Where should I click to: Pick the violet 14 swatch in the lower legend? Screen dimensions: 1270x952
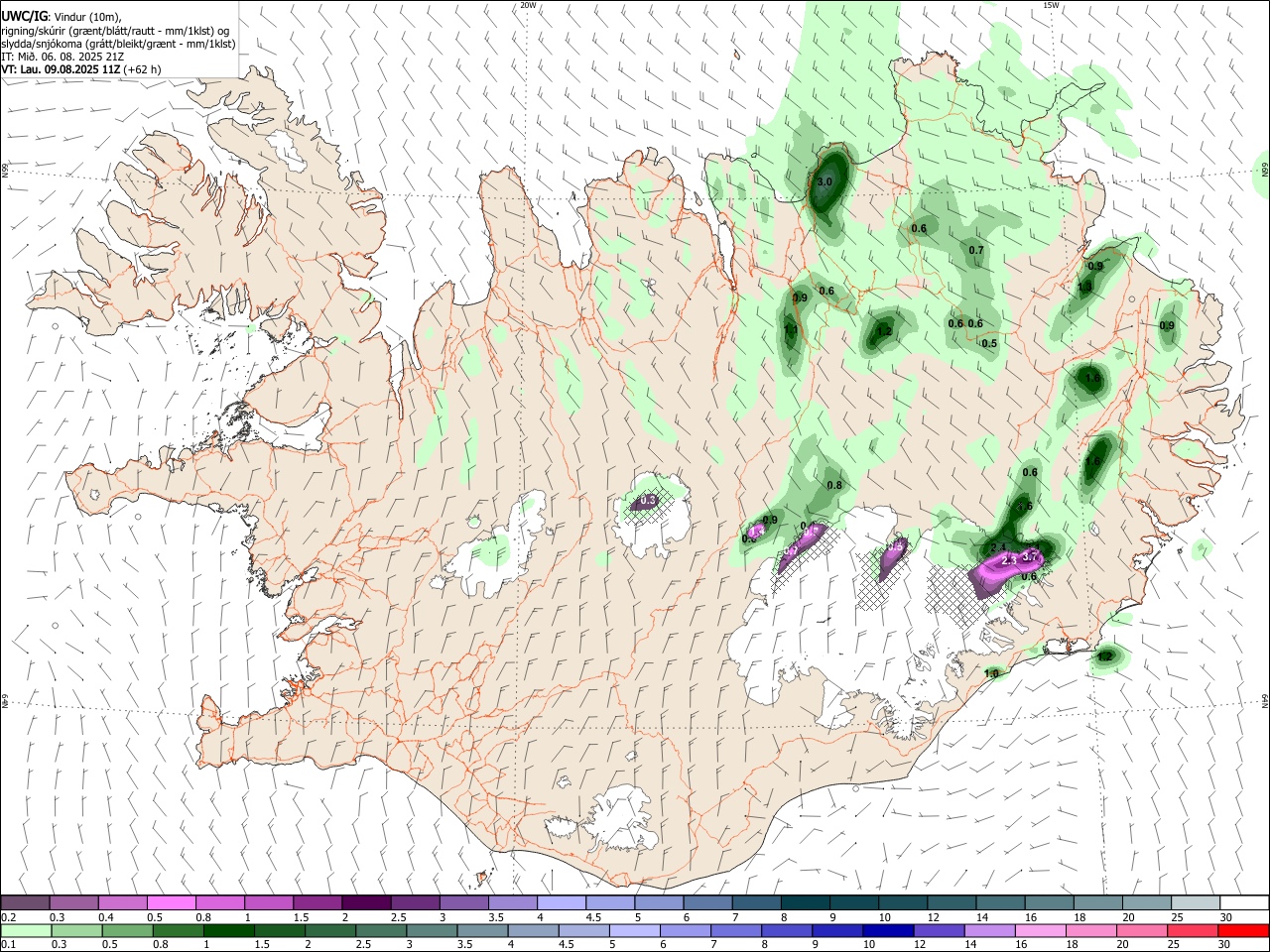(989, 930)
